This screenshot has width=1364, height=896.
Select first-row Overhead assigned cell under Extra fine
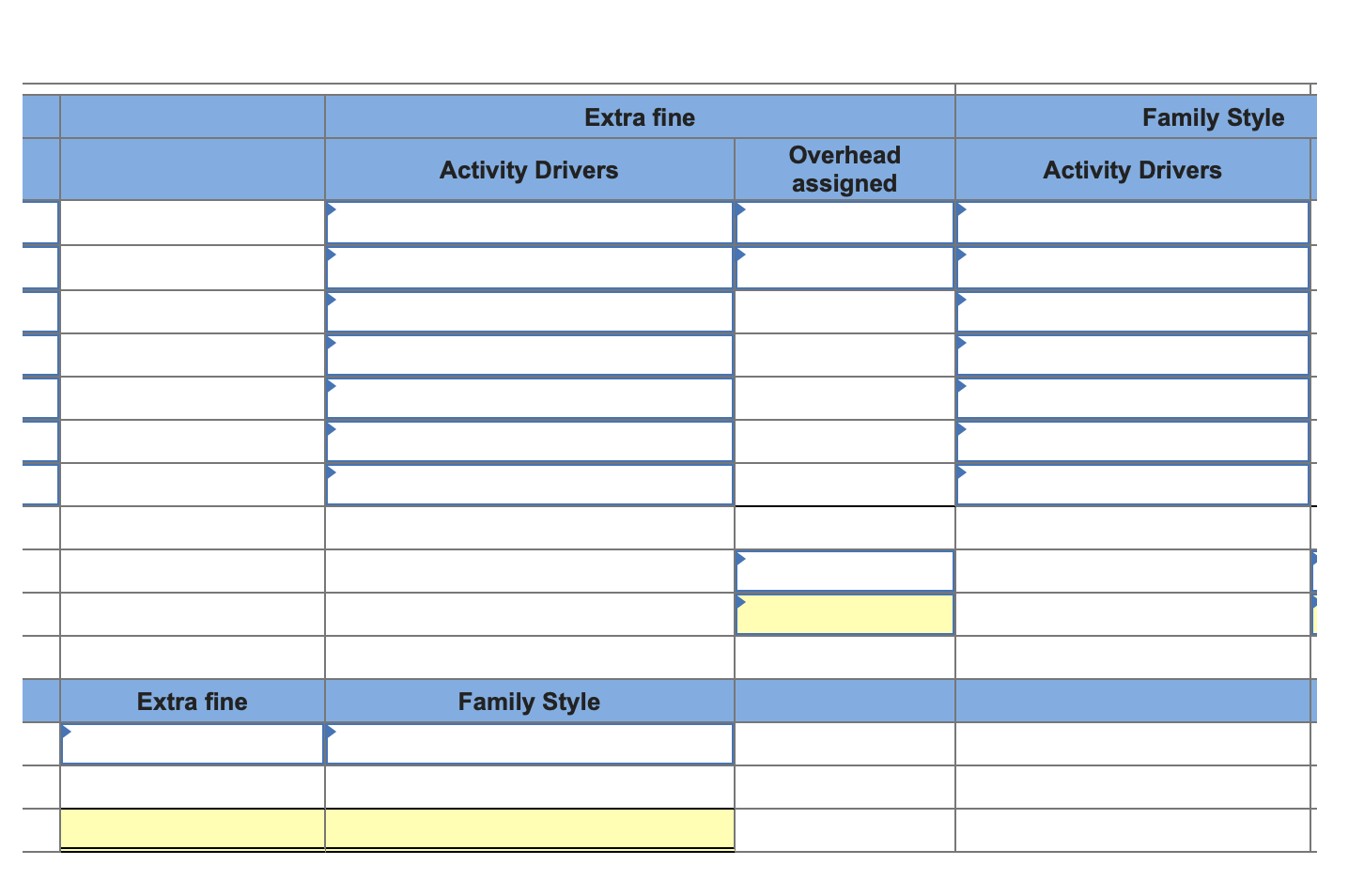pos(845,223)
